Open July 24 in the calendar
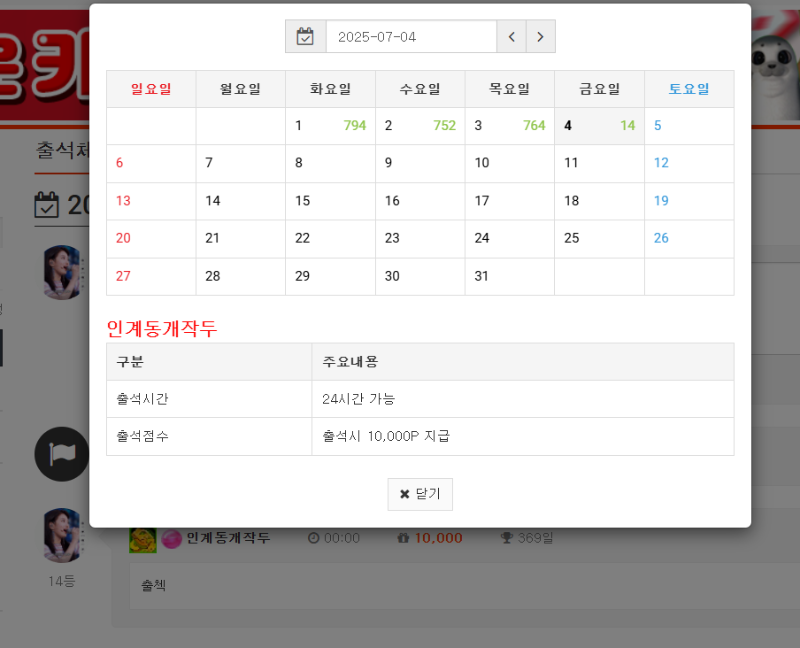Image resolution: width=800 pixels, height=648 pixels. pos(510,239)
